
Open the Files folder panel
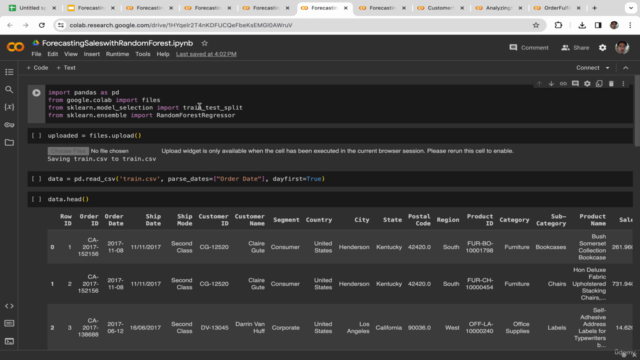[x=9, y=142]
